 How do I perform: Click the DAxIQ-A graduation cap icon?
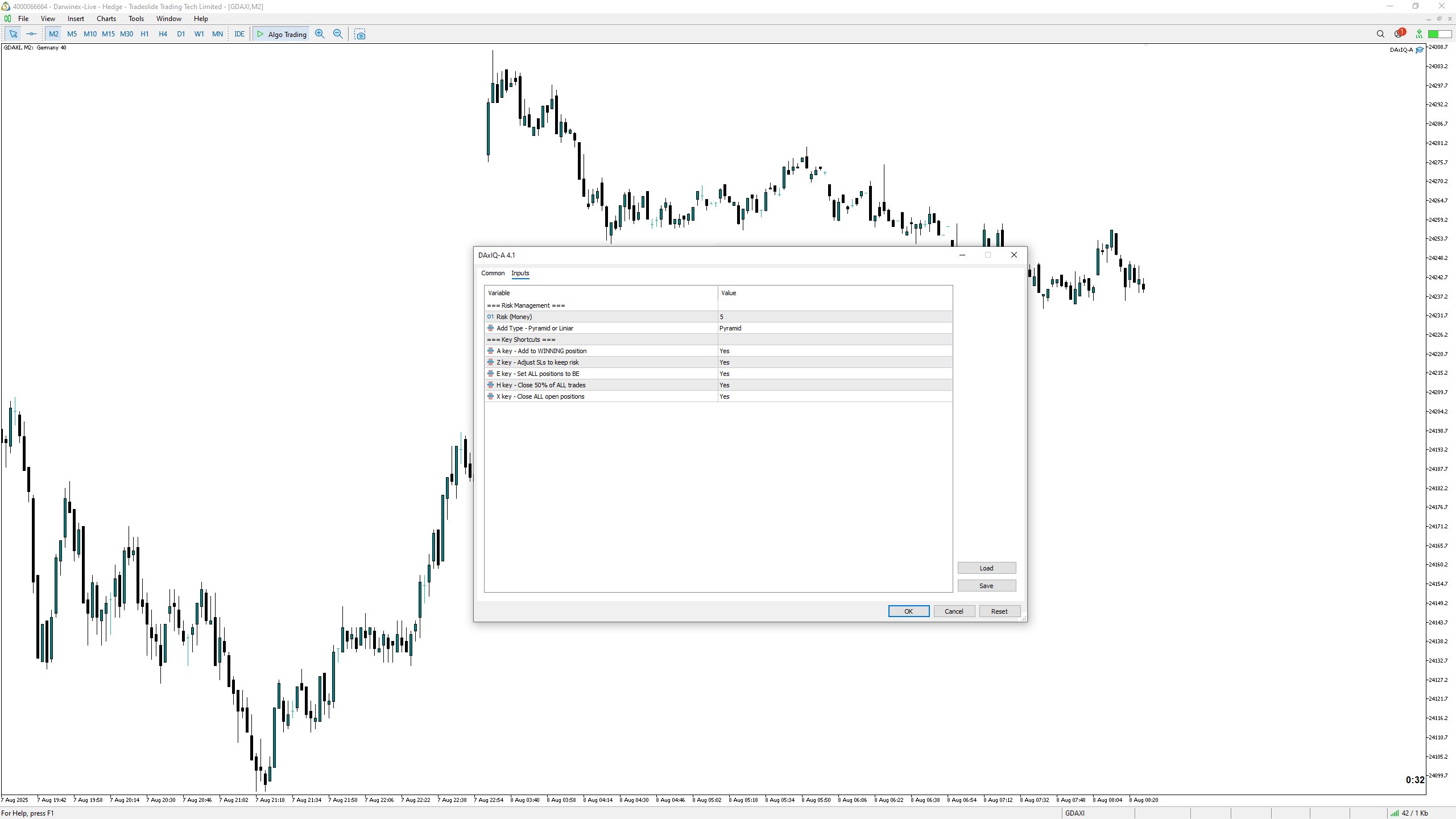click(x=1420, y=49)
